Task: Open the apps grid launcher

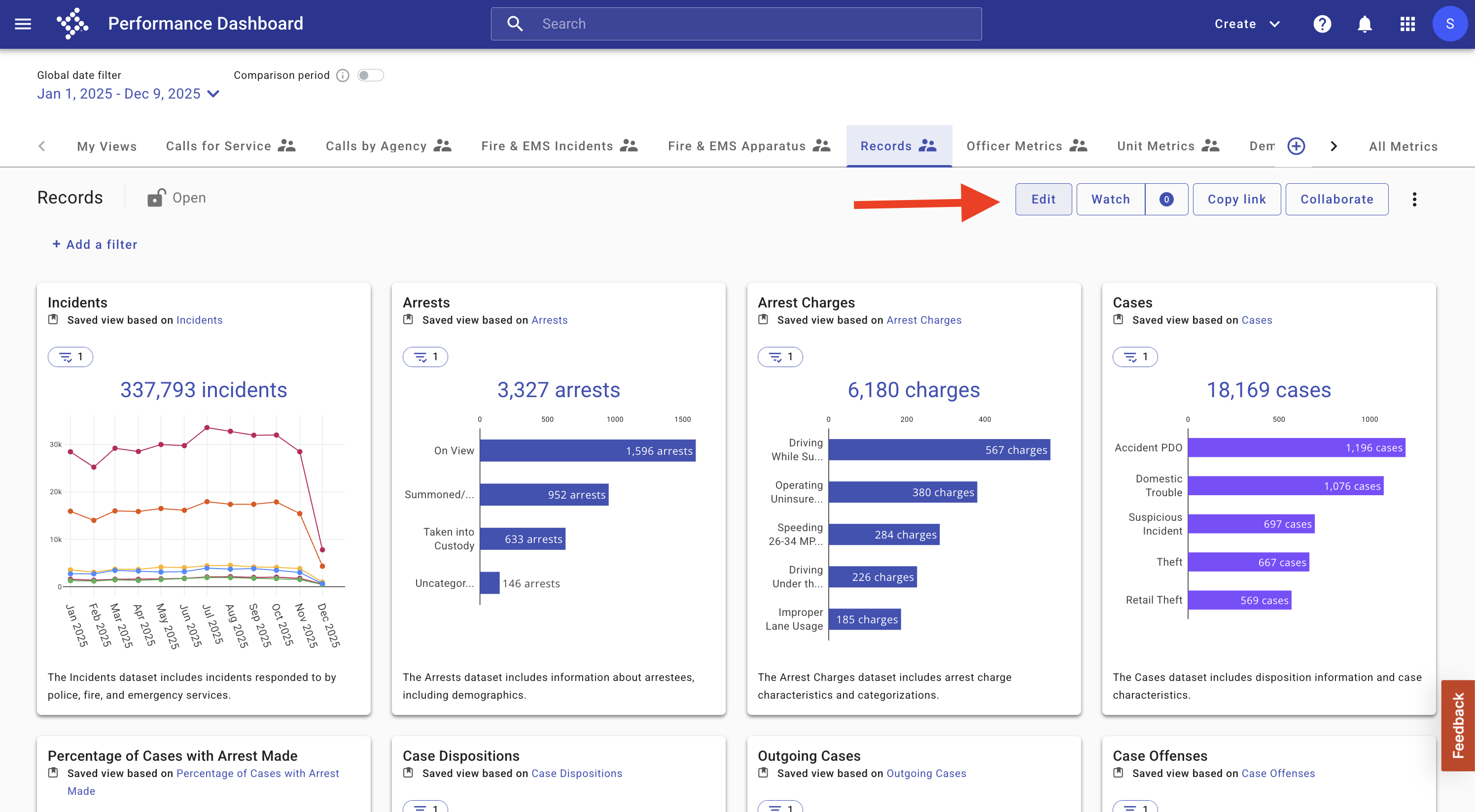Action: click(1407, 24)
